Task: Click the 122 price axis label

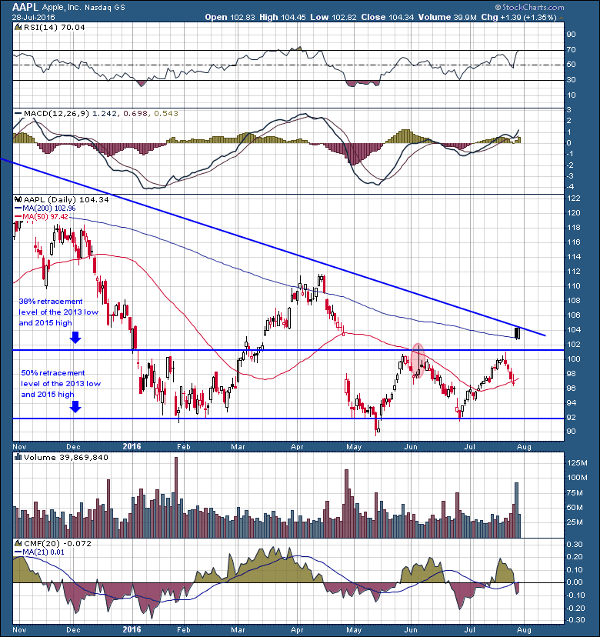Action: [x=574, y=198]
